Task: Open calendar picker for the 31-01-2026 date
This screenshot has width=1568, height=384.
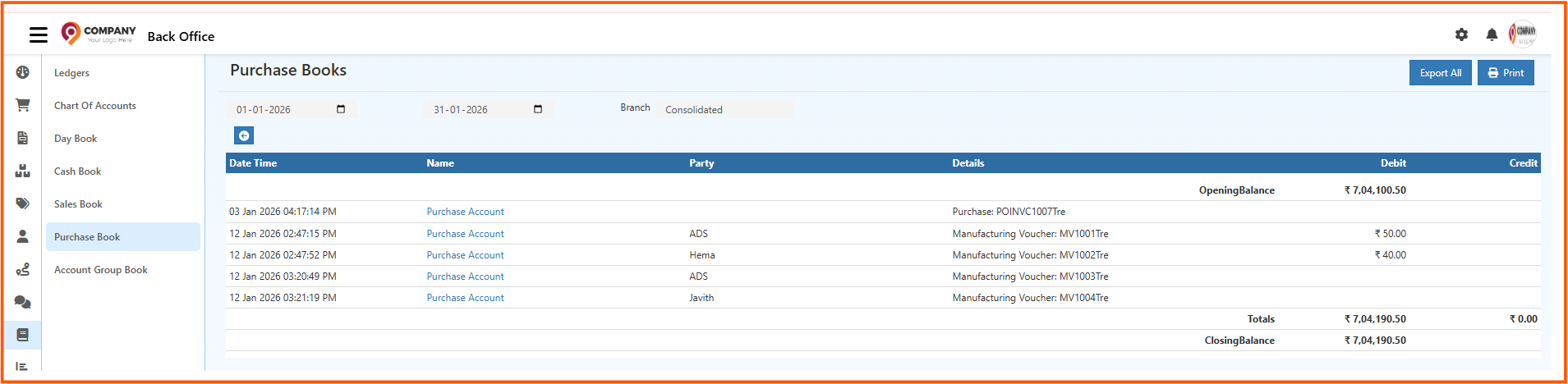Action: click(538, 109)
